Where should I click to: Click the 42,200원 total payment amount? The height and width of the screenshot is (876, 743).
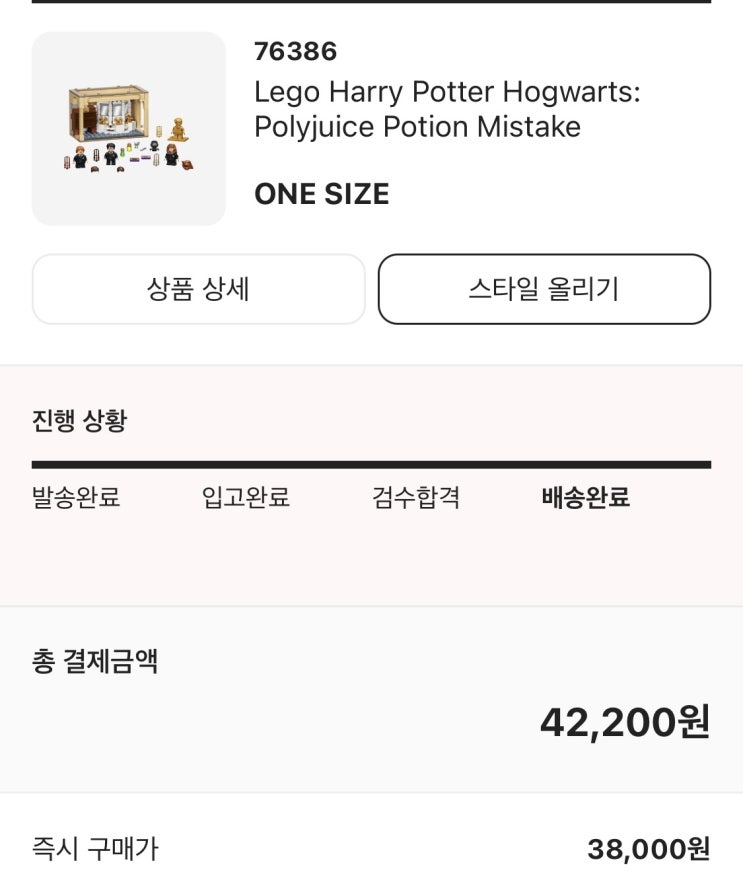coord(624,721)
